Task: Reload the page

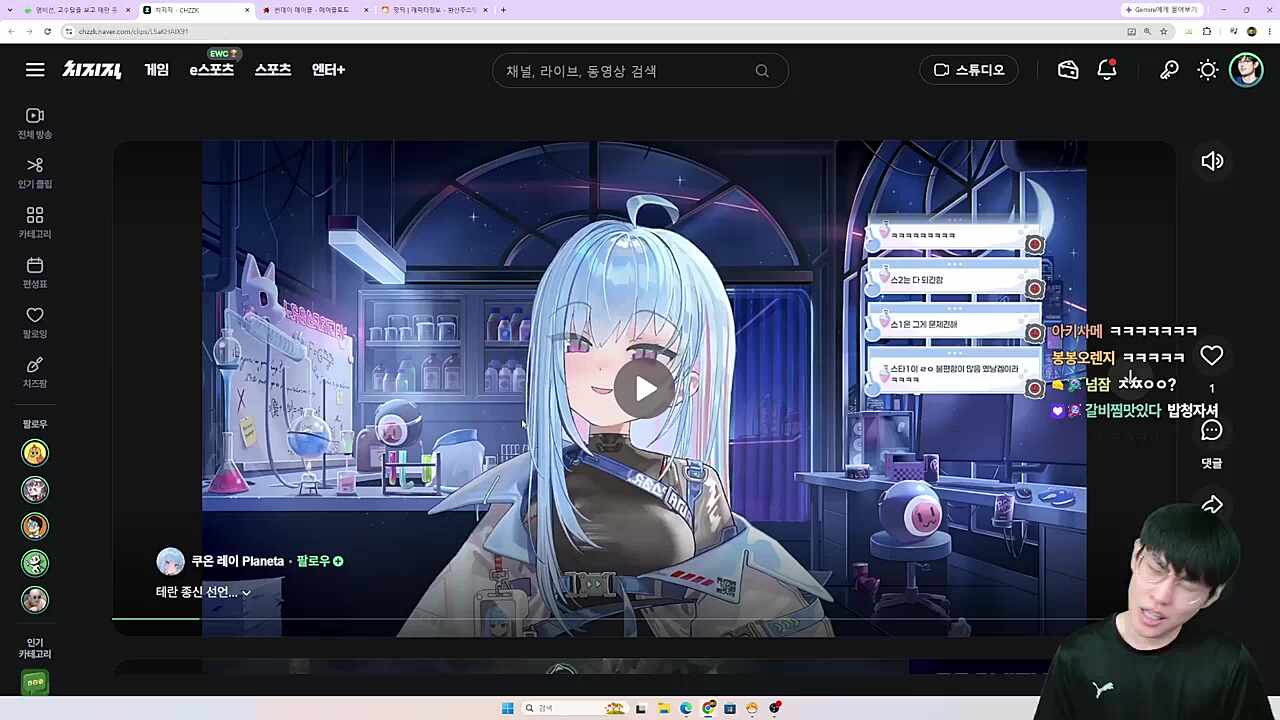Action: (47, 31)
